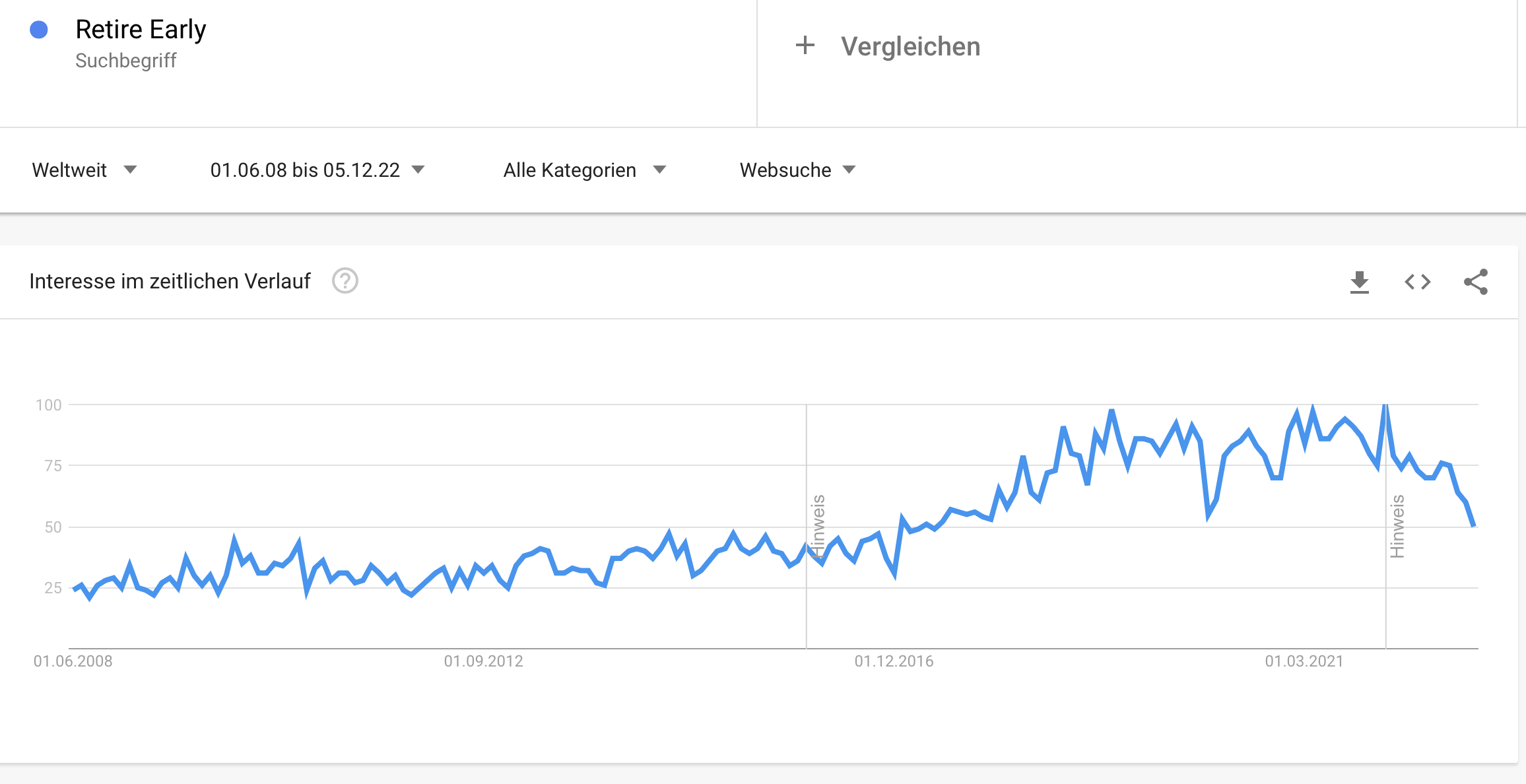Open the Websuche search type dropdown
1526x784 pixels.
click(797, 170)
